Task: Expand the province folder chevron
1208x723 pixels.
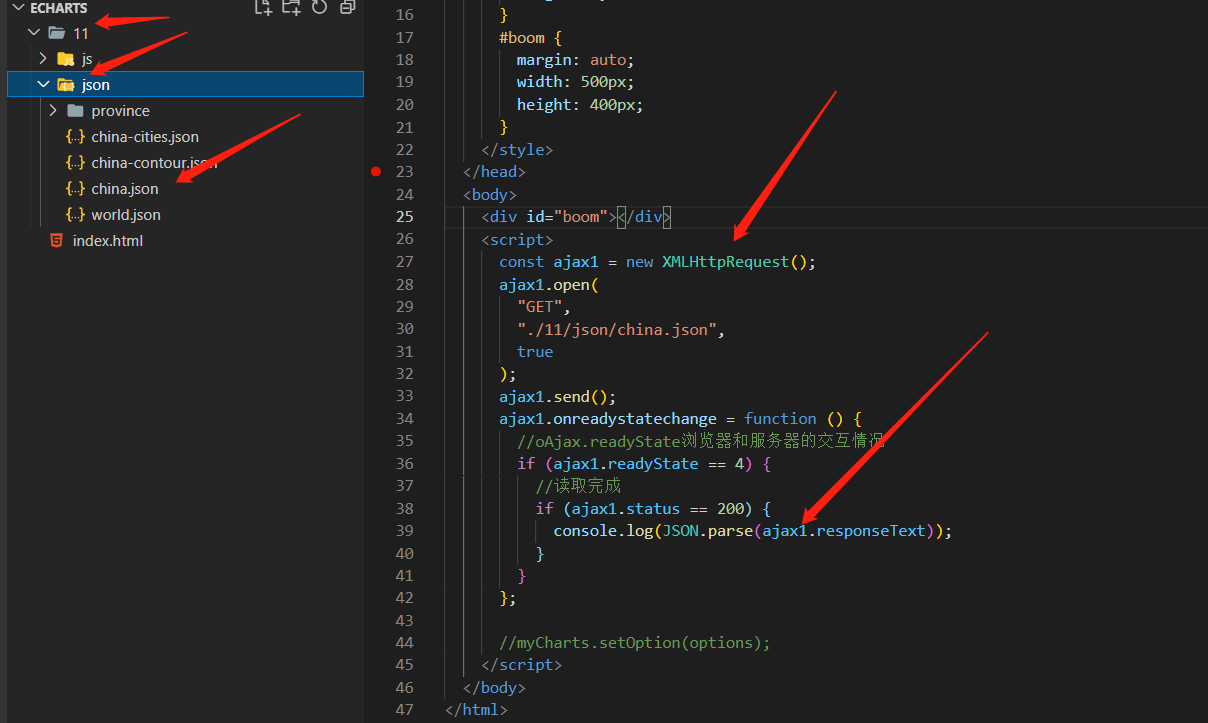Action: tap(52, 111)
